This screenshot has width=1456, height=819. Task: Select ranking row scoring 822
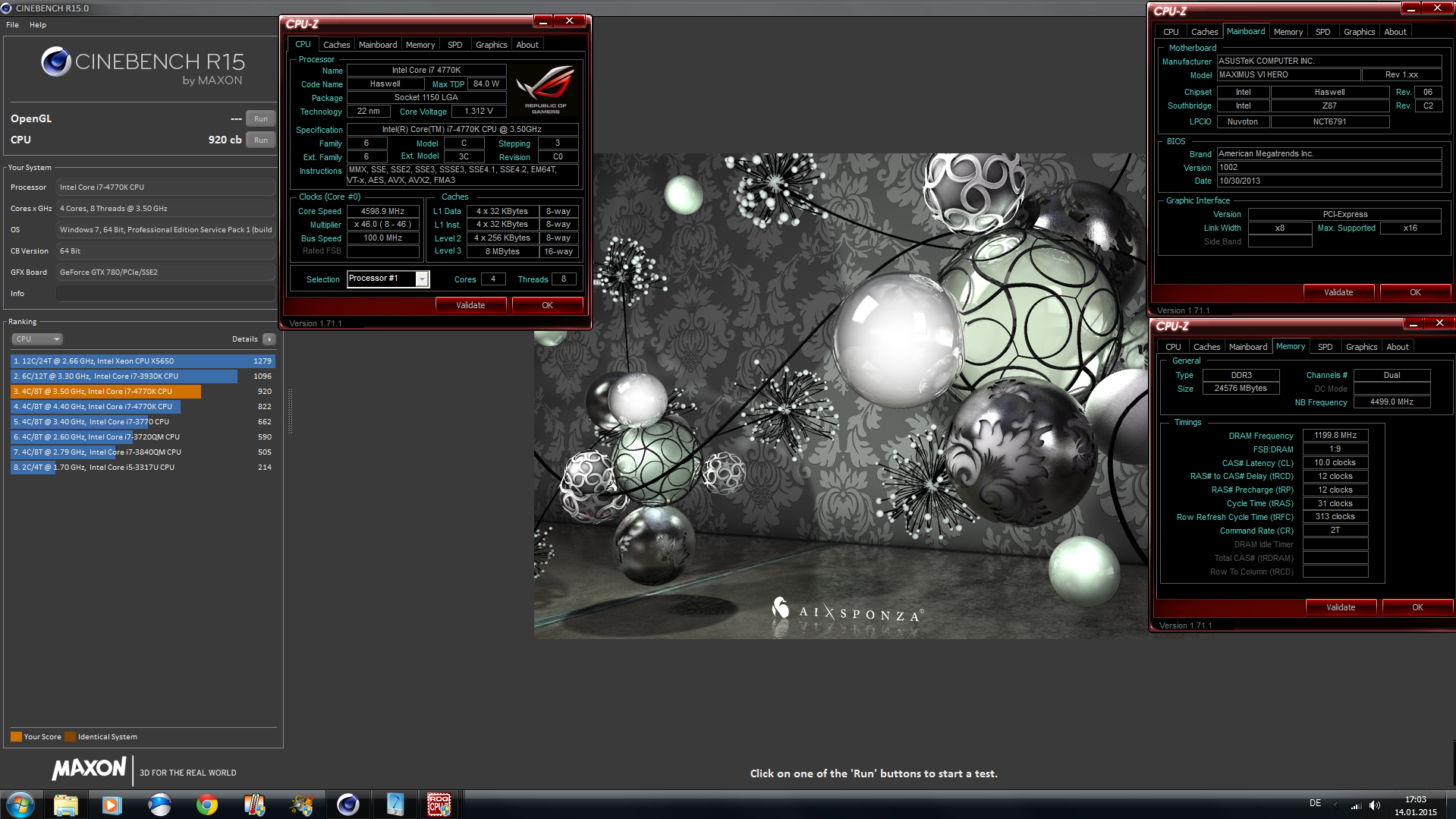click(143, 407)
